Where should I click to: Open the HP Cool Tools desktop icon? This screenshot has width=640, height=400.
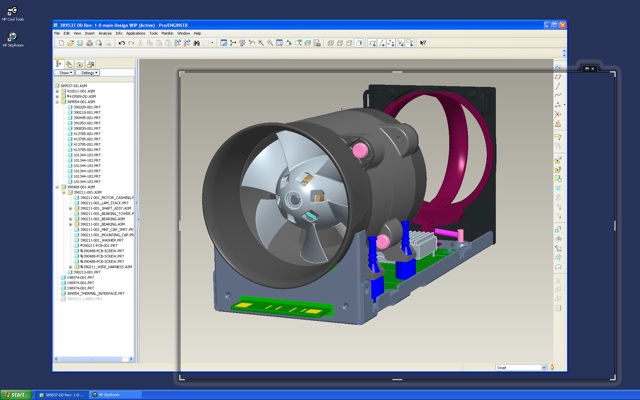tap(12, 13)
